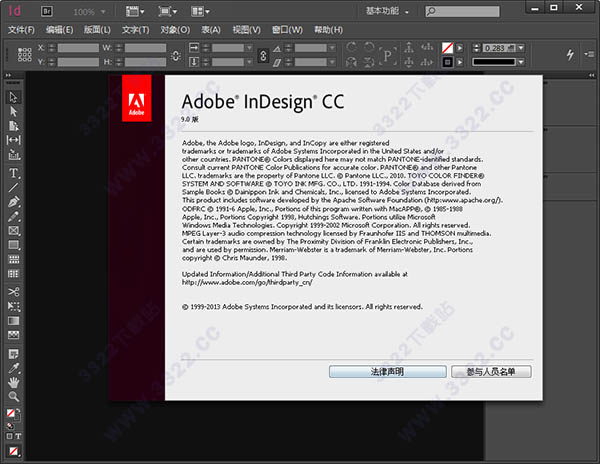
Task: Toggle formatting affects text button
Action: click(18, 436)
